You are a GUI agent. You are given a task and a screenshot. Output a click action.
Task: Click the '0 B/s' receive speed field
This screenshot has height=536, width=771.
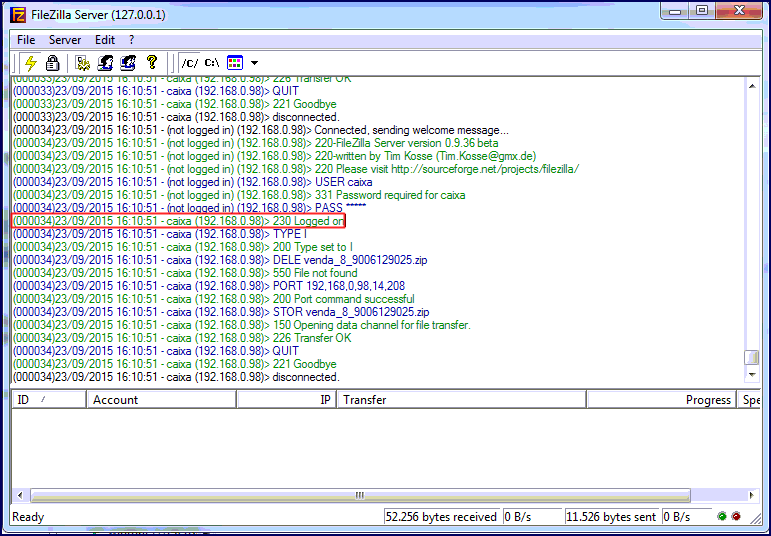pos(532,517)
